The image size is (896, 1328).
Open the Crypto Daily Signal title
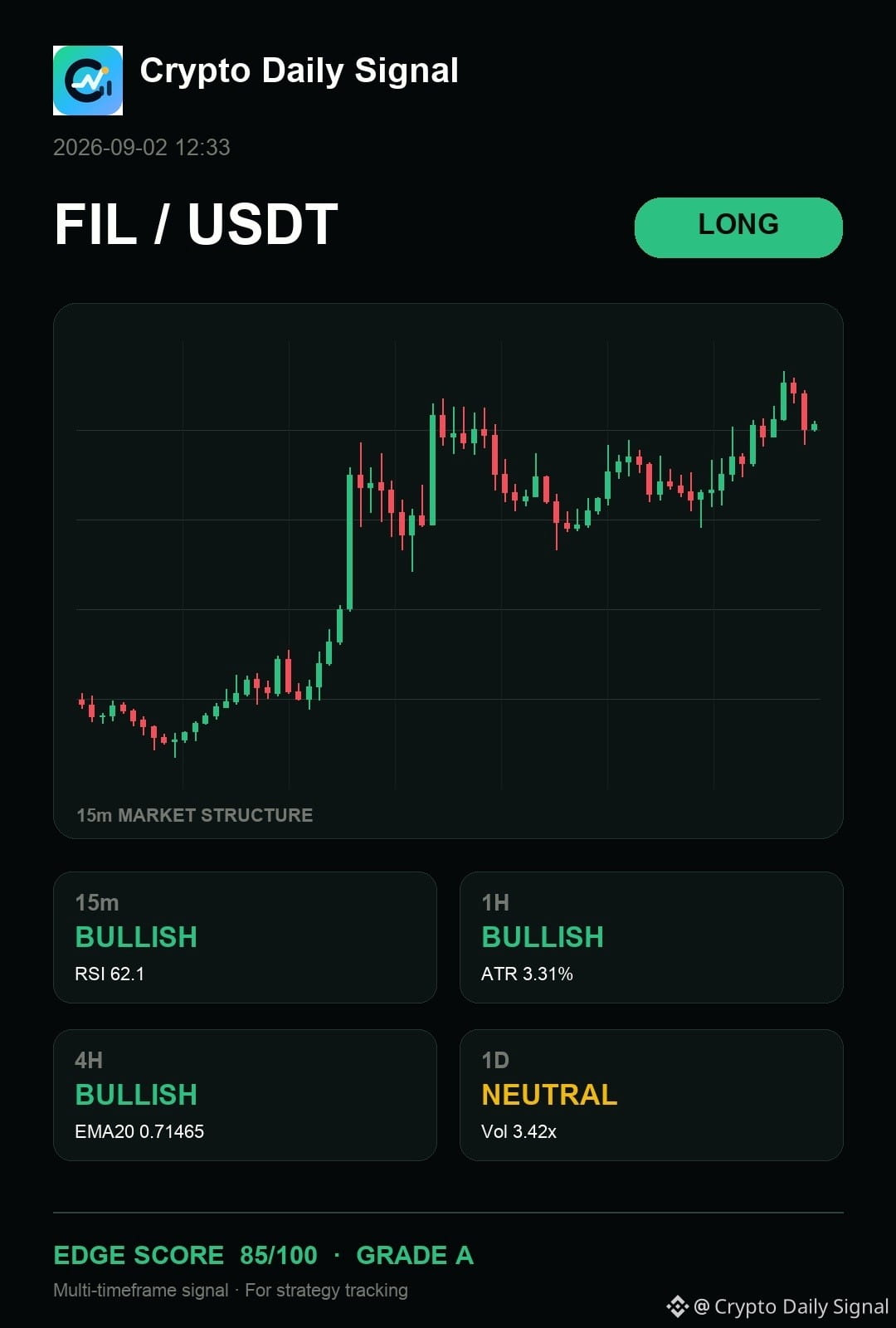pyautogui.click(x=299, y=71)
